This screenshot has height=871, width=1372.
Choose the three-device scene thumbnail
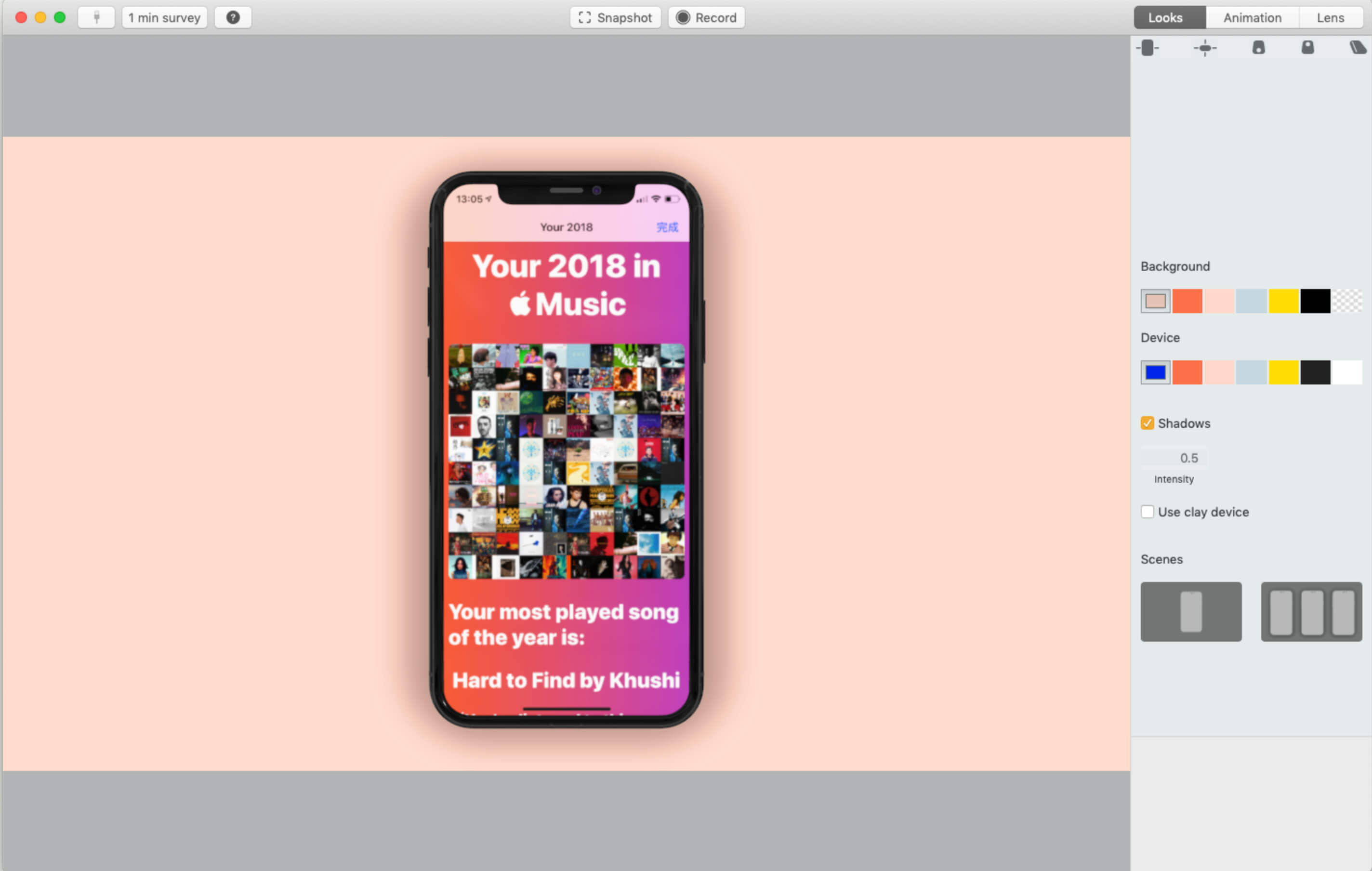click(x=1311, y=611)
